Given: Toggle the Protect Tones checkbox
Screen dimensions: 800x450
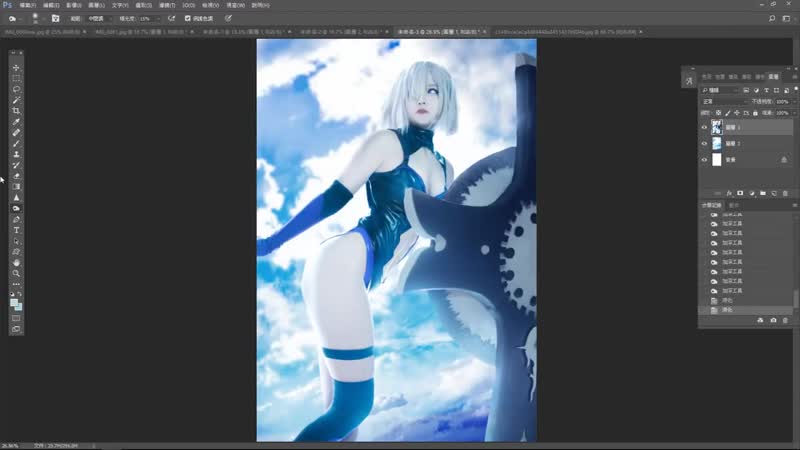Looking at the screenshot, I should pos(187,18).
